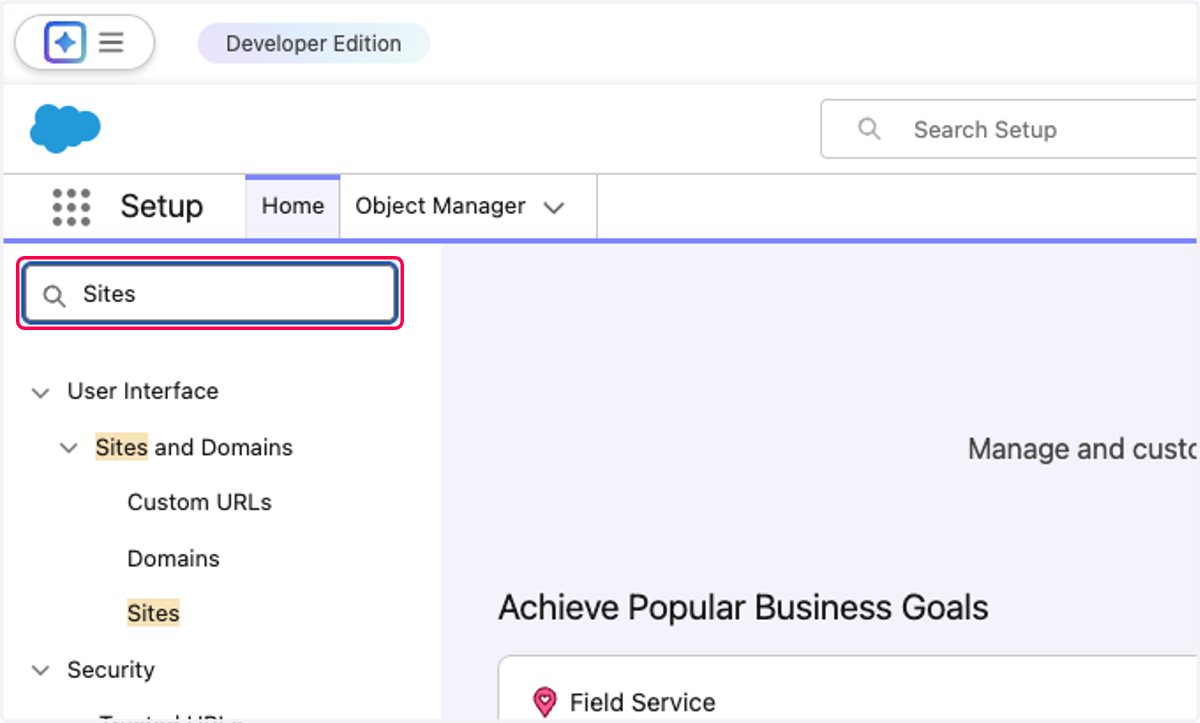Focus the Search Setup field

1010,129
